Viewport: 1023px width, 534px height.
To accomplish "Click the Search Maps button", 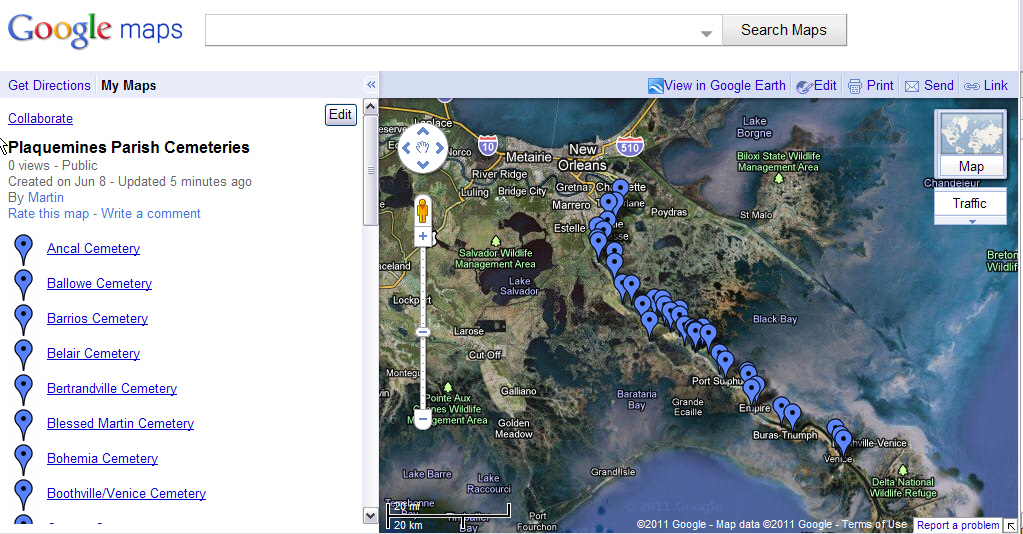I will [x=784, y=30].
